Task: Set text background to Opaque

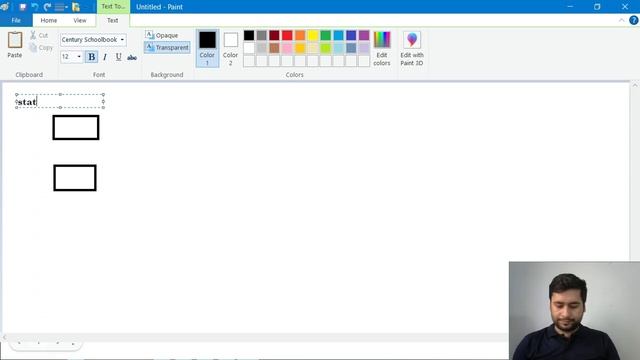Action: pyautogui.click(x=162, y=35)
